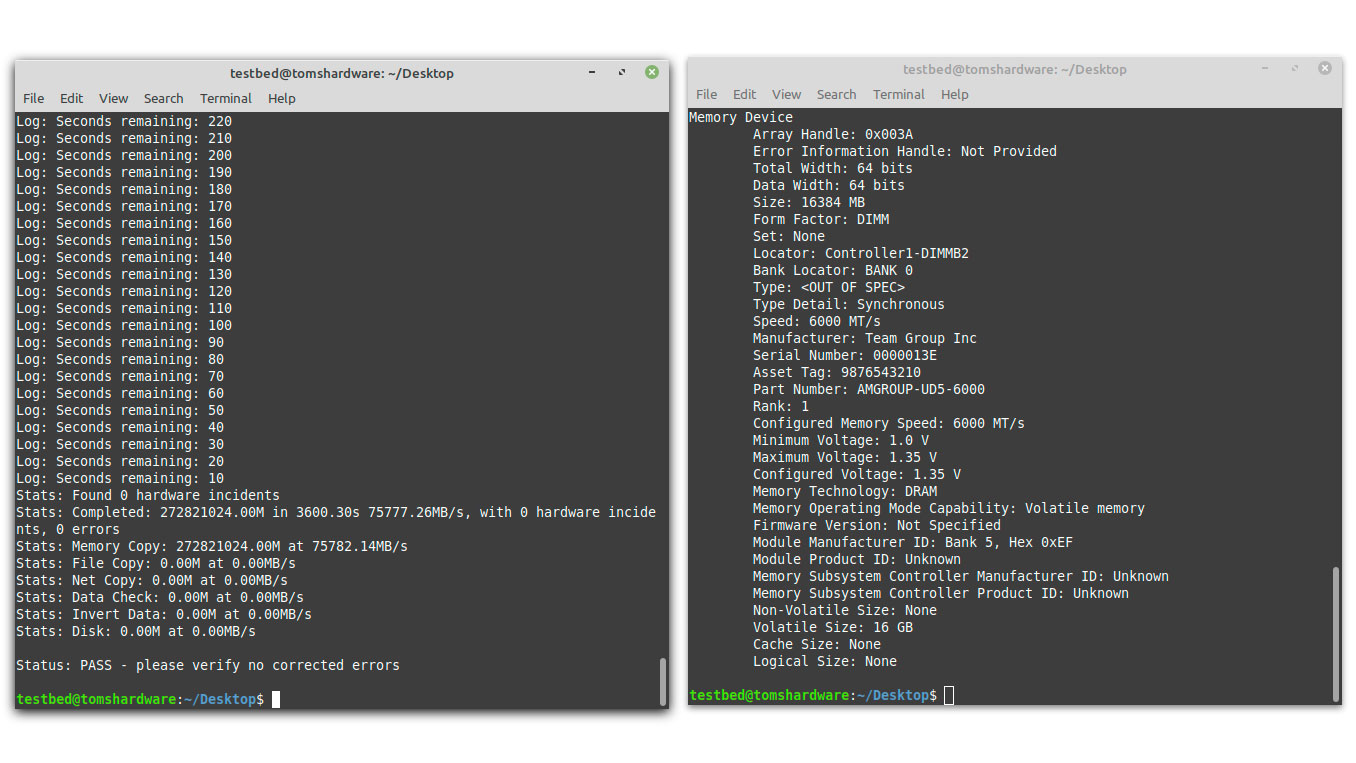The height and width of the screenshot is (763, 1356).
Task: Click 'Stats: Data Check' line
Action: pyautogui.click(x=160, y=597)
